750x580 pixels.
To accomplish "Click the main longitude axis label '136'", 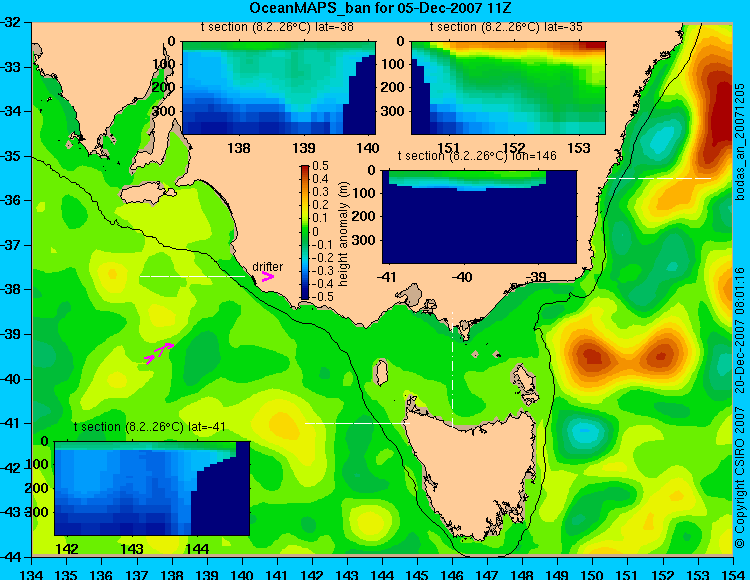I will pyautogui.click(x=101, y=574).
